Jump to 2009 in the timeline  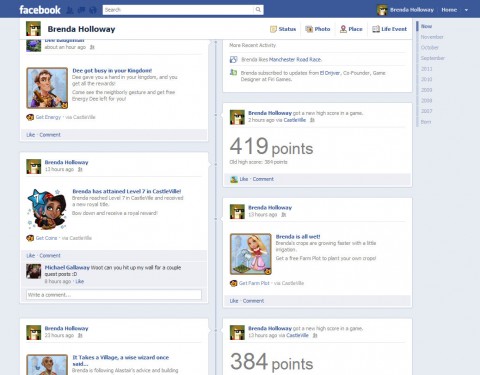pyautogui.click(x=426, y=90)
